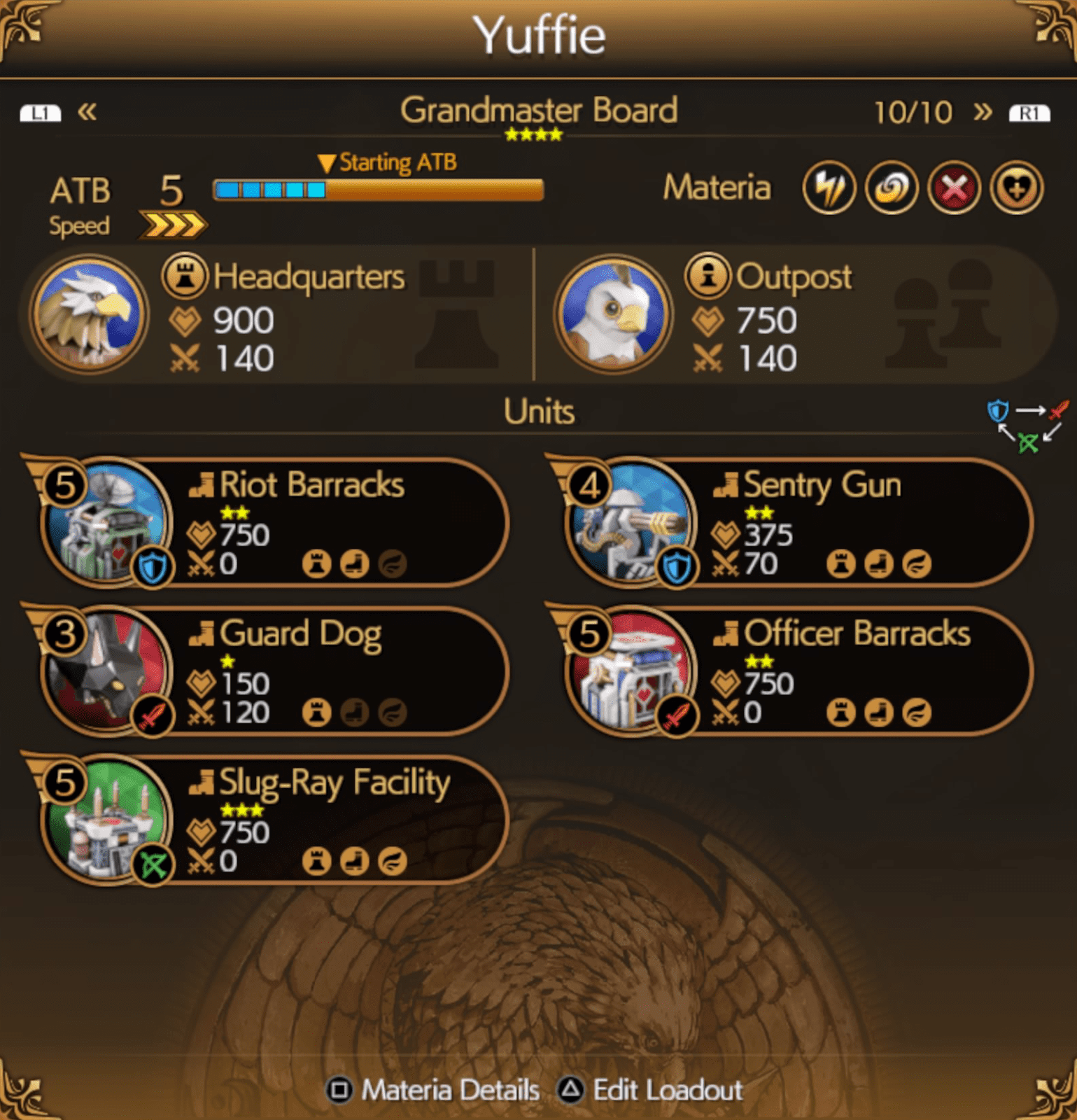Click the blue shield icon on Riot Barracks
The width and height of the screenshot is (1077, 1120).
[x=152, y=567]
